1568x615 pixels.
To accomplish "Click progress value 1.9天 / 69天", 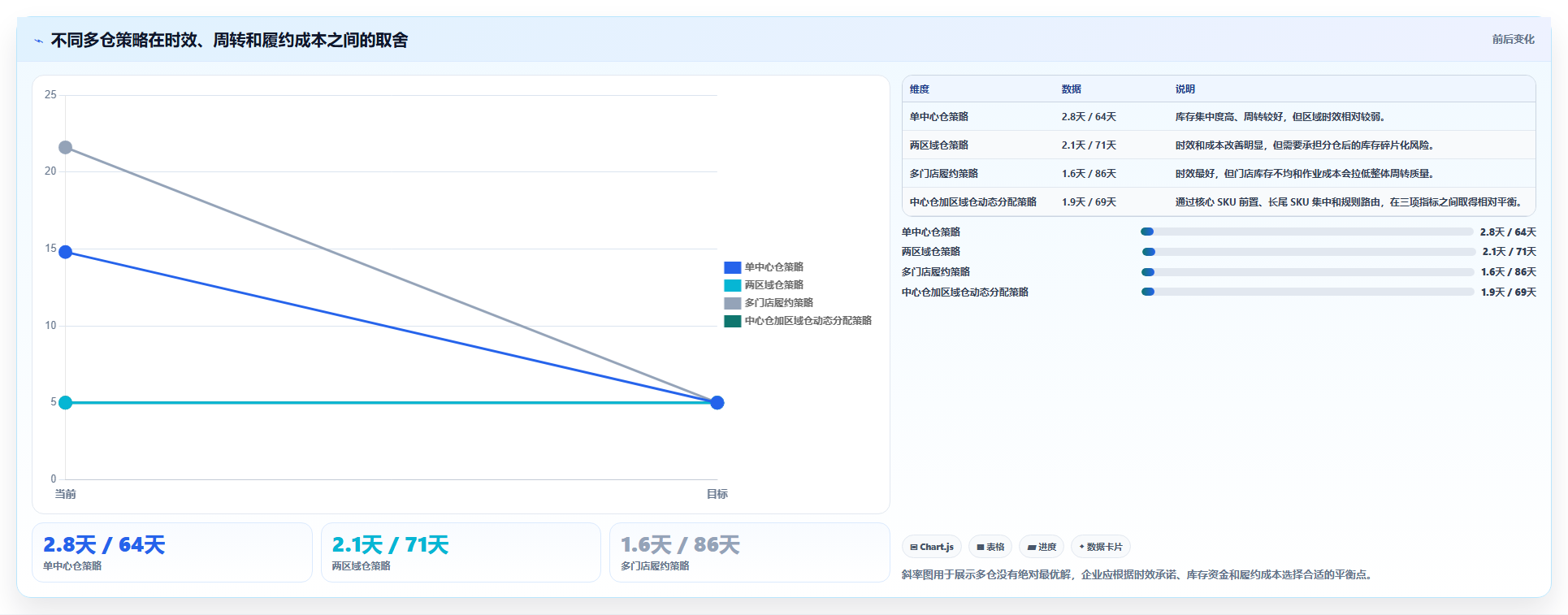I will (x=1508, y=292).
